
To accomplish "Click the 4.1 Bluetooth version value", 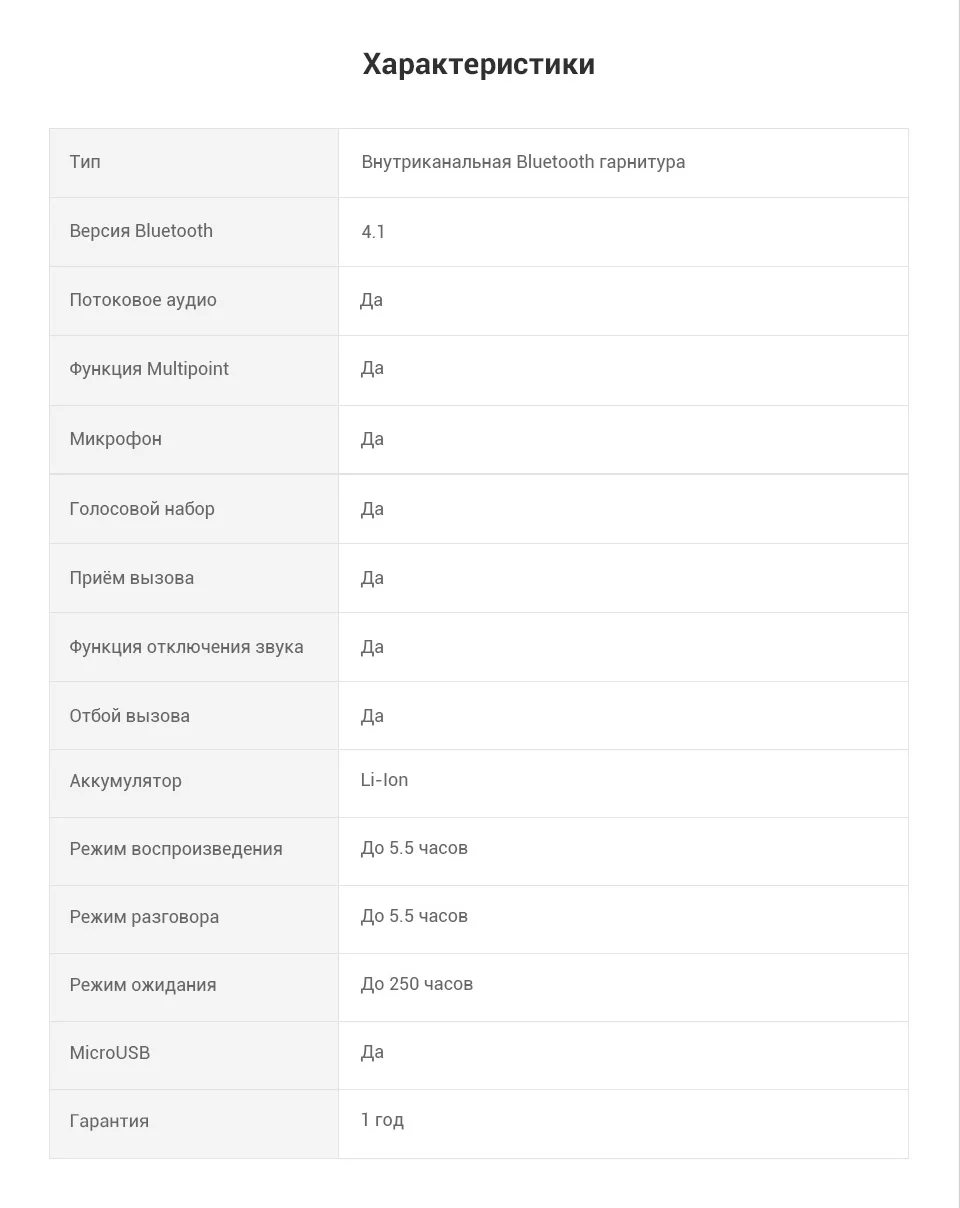I will (373, 232).
